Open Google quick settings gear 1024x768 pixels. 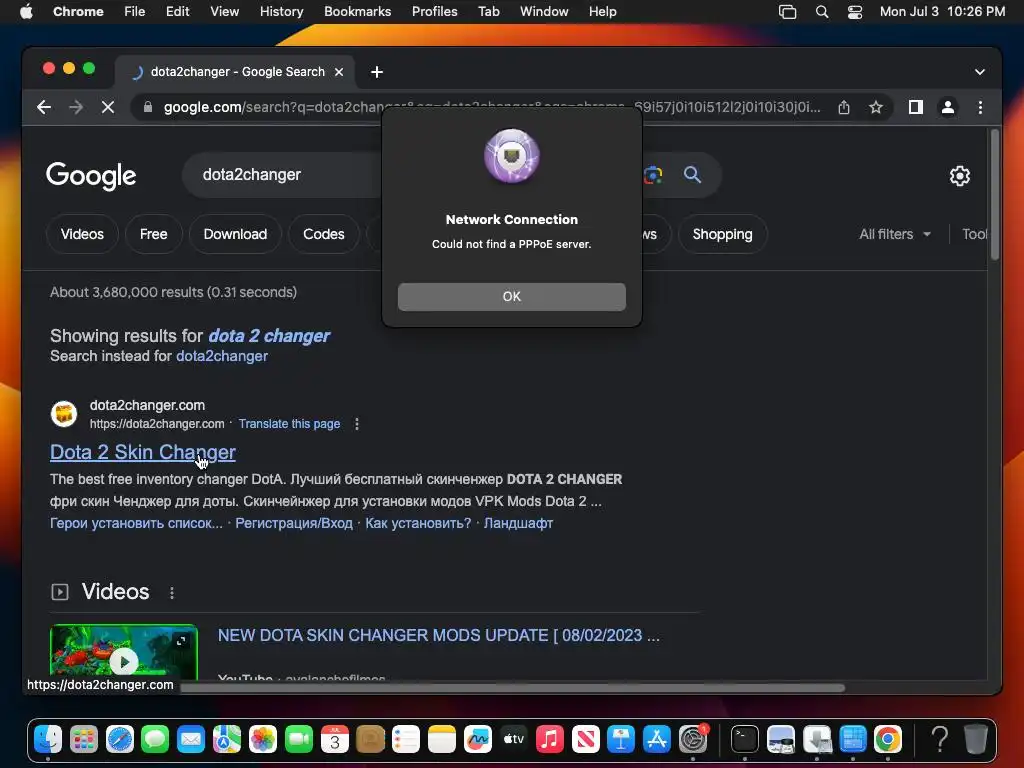click(x=959, y=176)
